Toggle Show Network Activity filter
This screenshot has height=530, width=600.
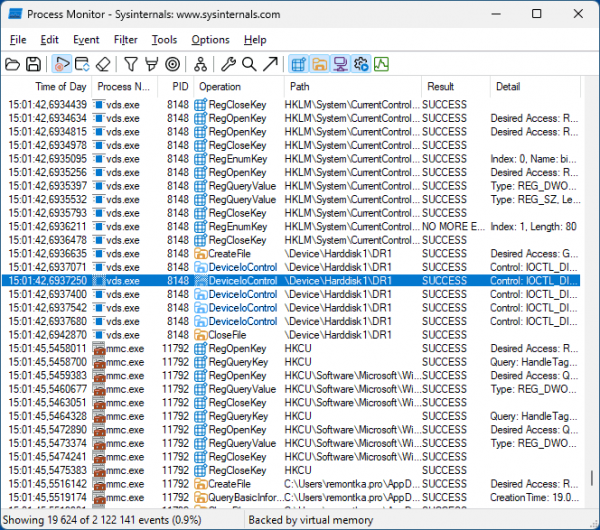click(340, 64)
